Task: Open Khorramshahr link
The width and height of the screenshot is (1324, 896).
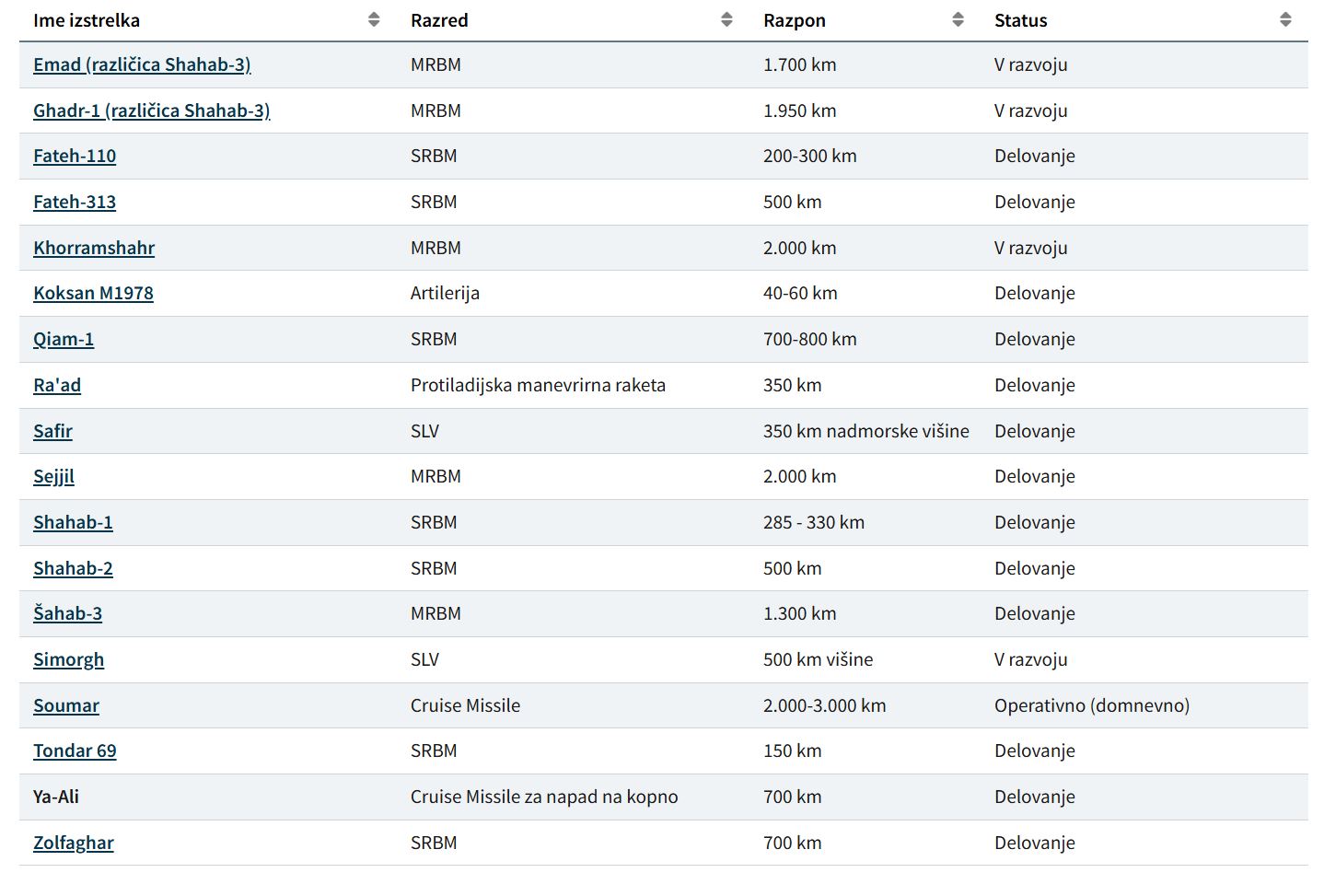Action: click(x=94, y=248)
